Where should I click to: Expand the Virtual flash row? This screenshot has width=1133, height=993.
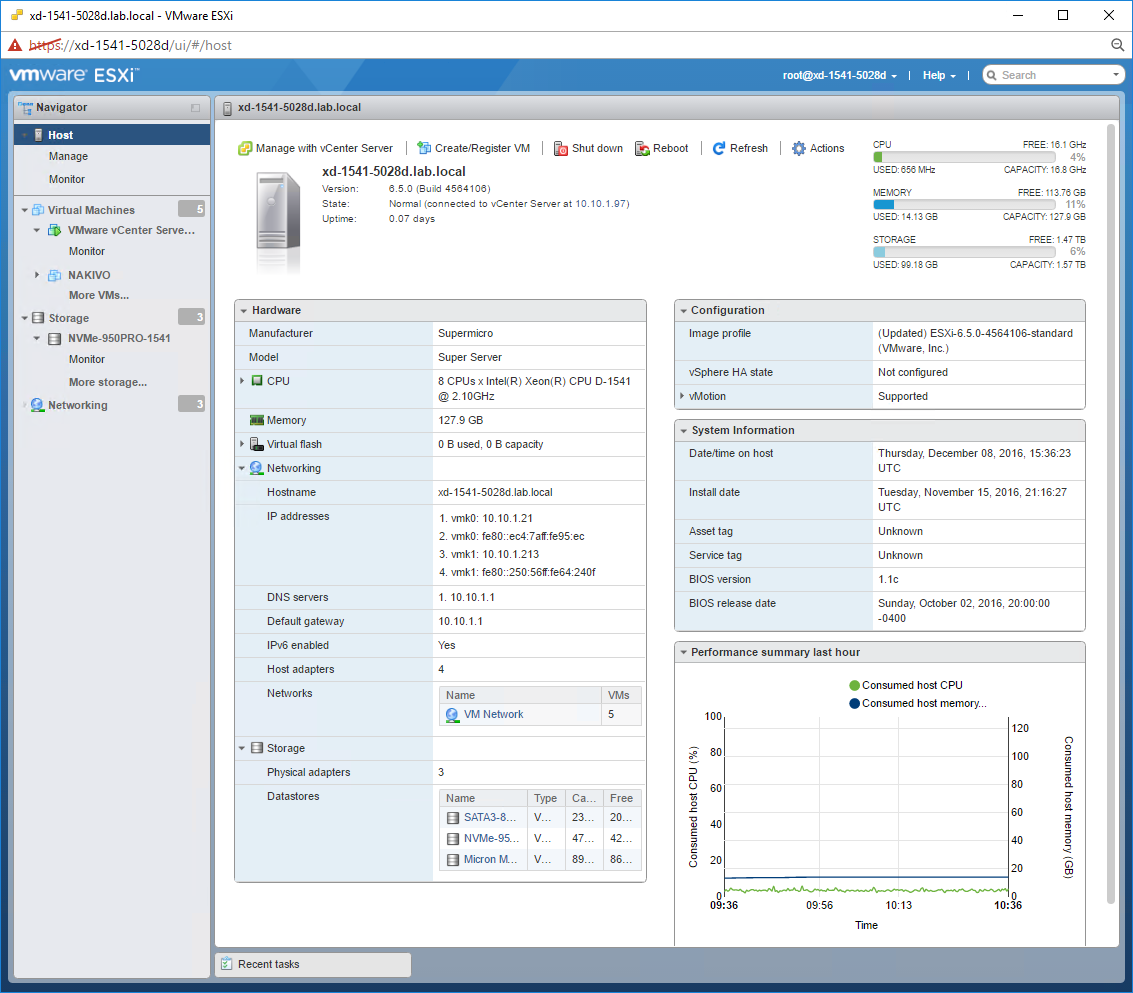click(242, 444)
